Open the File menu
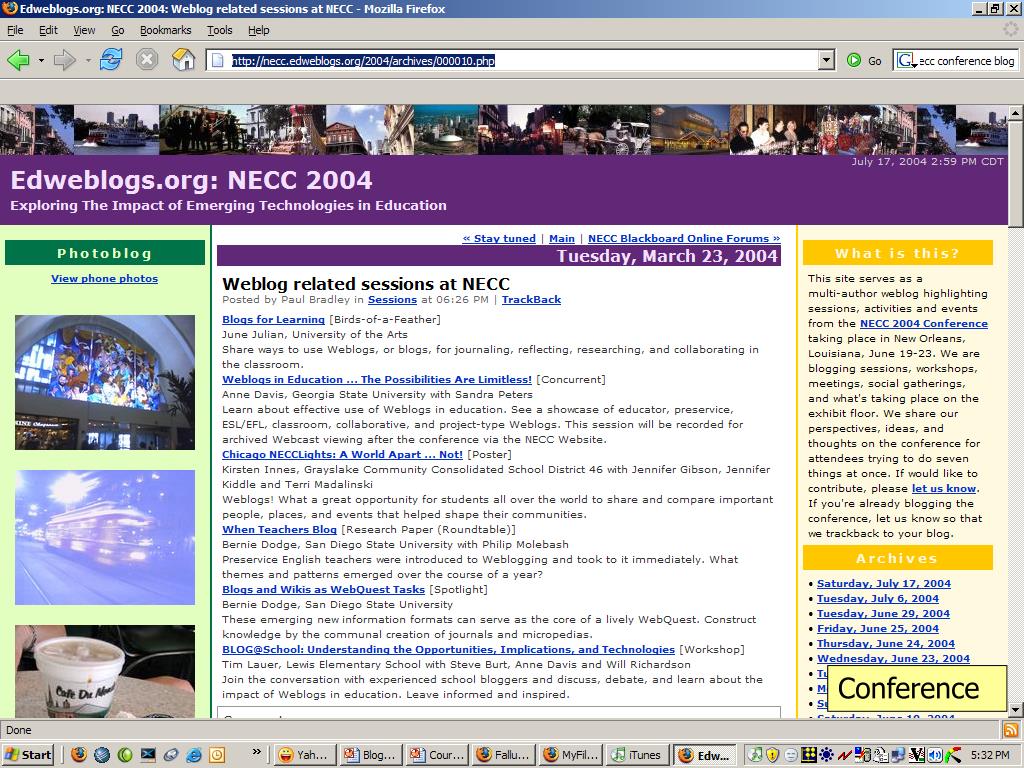 click(x=15, y=30)
